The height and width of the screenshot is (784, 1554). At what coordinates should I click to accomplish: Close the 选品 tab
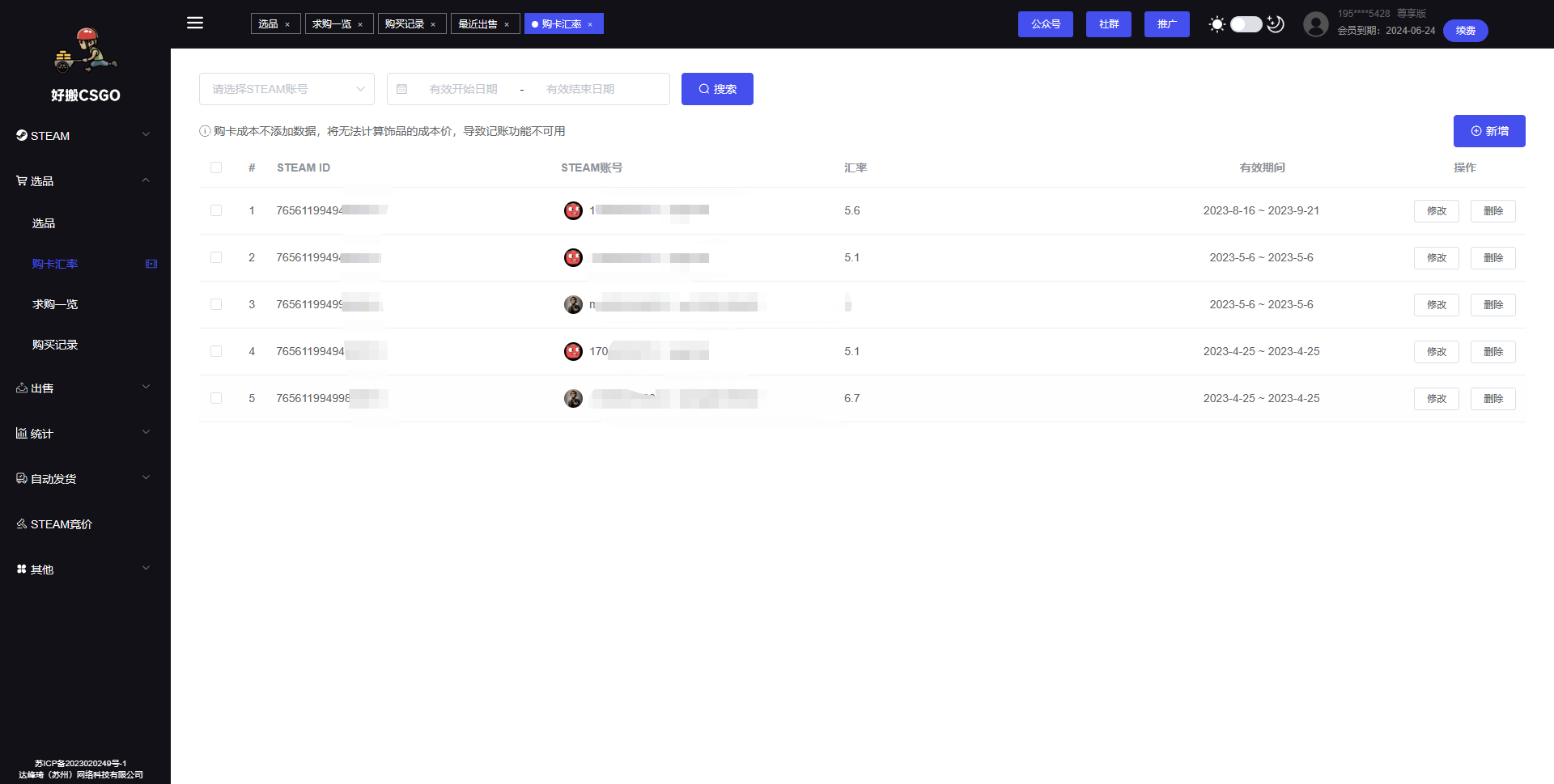click(287, 24)
